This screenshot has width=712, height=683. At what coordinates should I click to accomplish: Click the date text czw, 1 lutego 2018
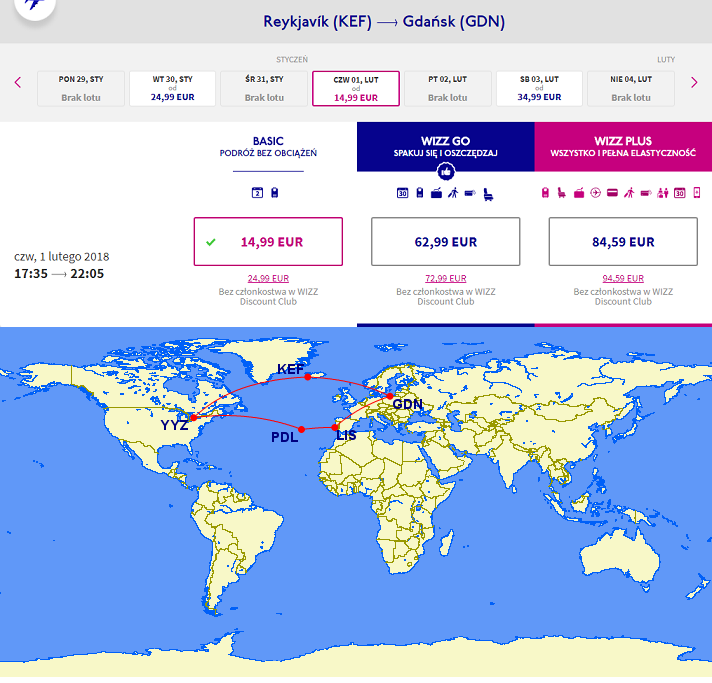(62, 257)
